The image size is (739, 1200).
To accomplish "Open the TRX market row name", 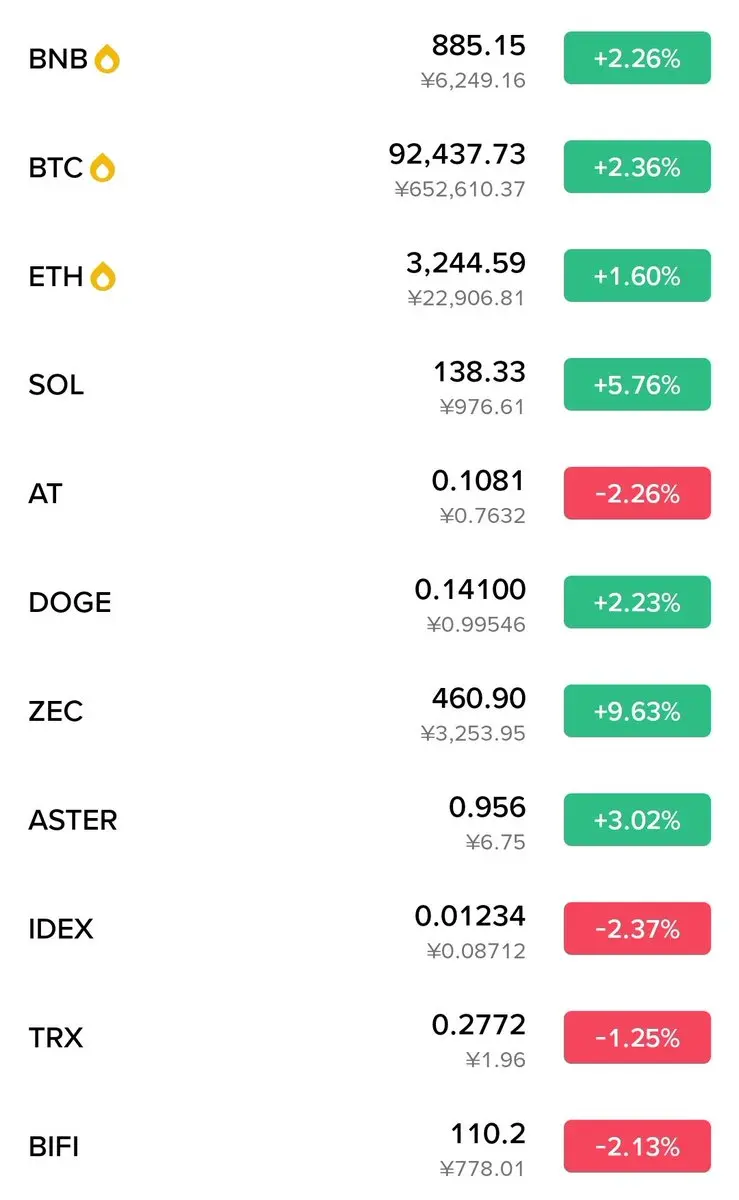I will pos(56,1038).
